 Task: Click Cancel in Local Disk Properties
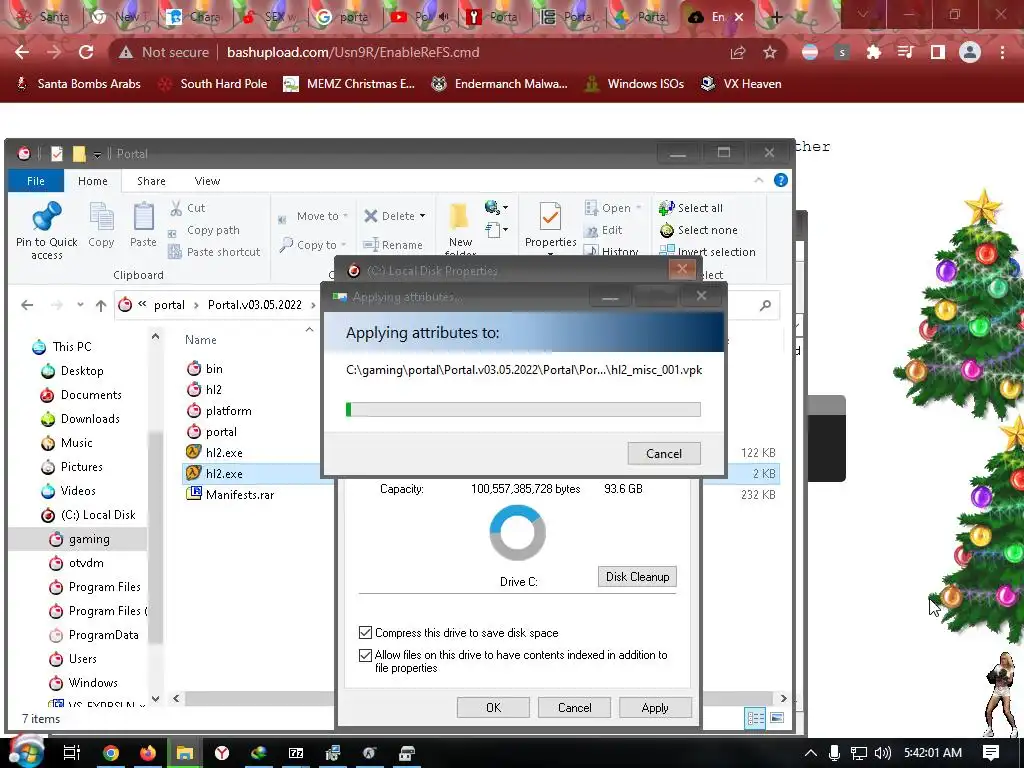[x=574, y=708]
